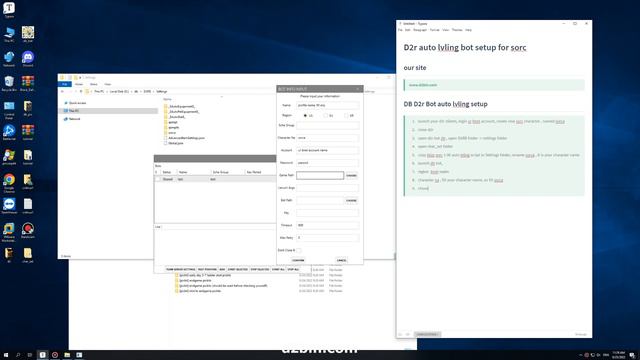Tick the Dont Close checkbox
This screenshot has width=640, height=360.
coord(299,250)
